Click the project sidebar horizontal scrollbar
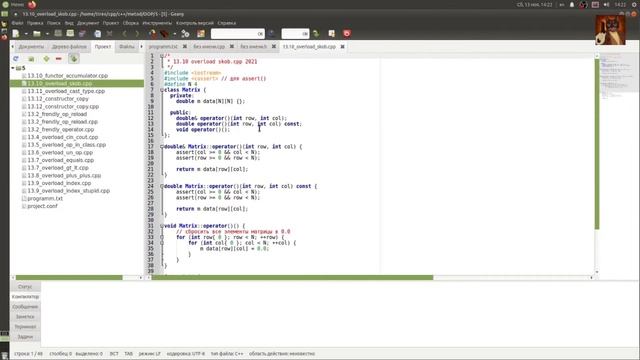The height and width of the screenshot is (360, 640). point(69,278)
